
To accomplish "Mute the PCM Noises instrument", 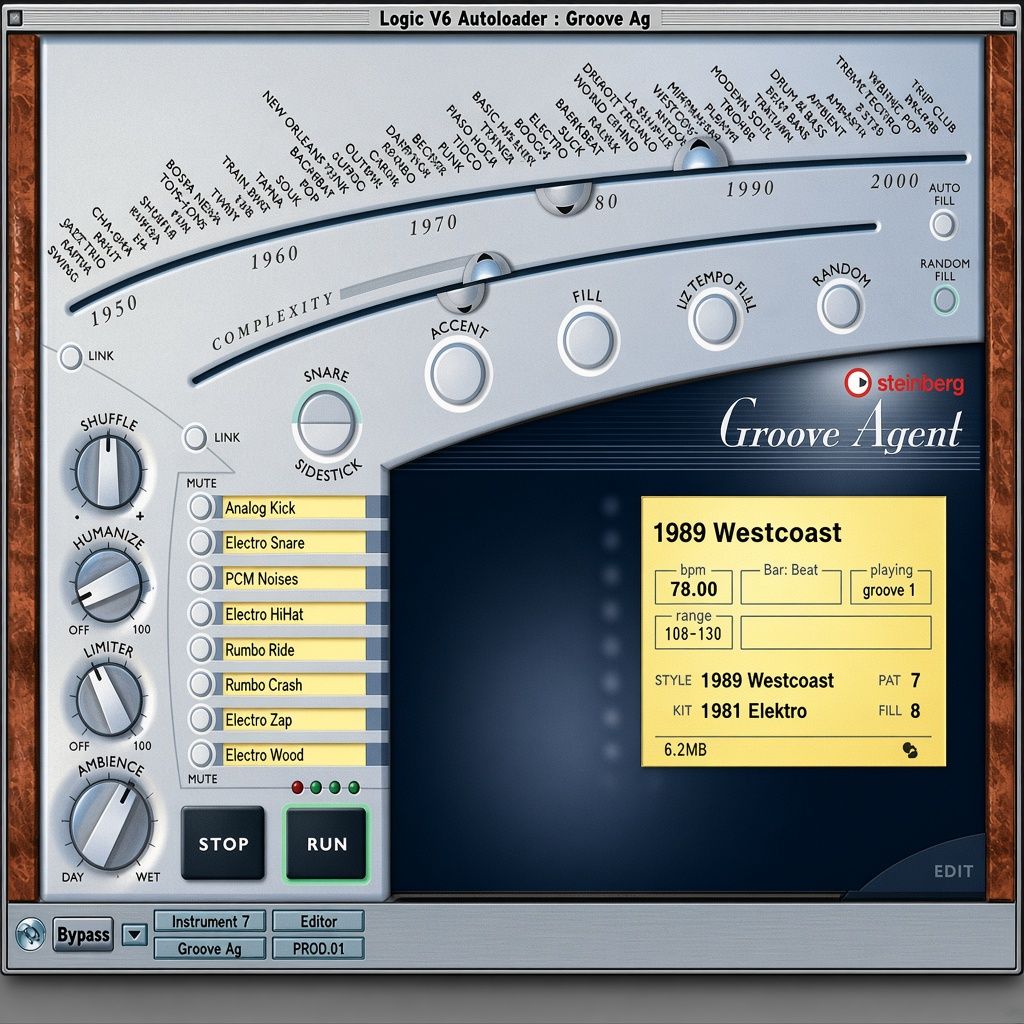I will pyautogui.click(x=200, y=578).
